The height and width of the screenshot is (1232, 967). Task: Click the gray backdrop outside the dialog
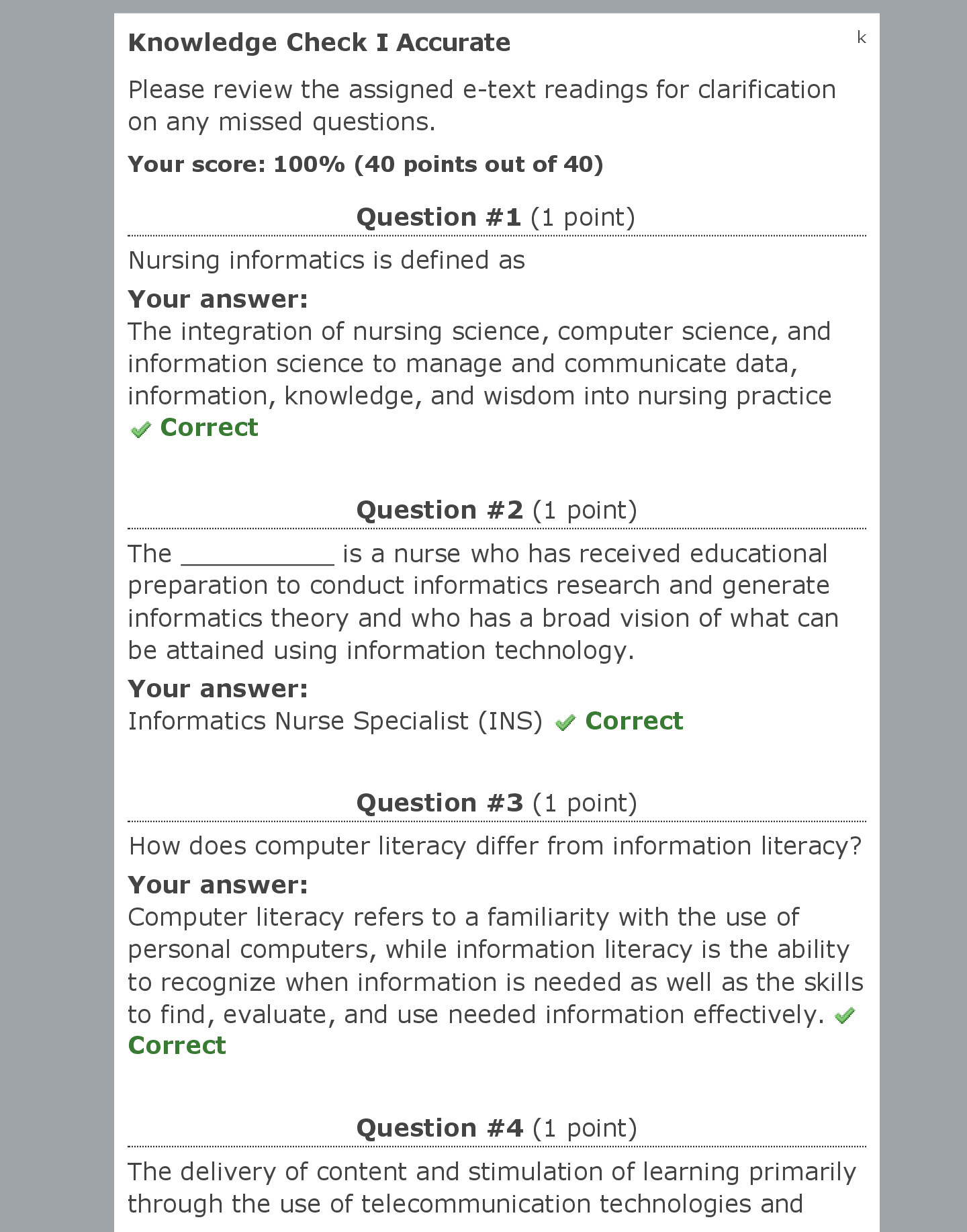[x=56, y=605]
